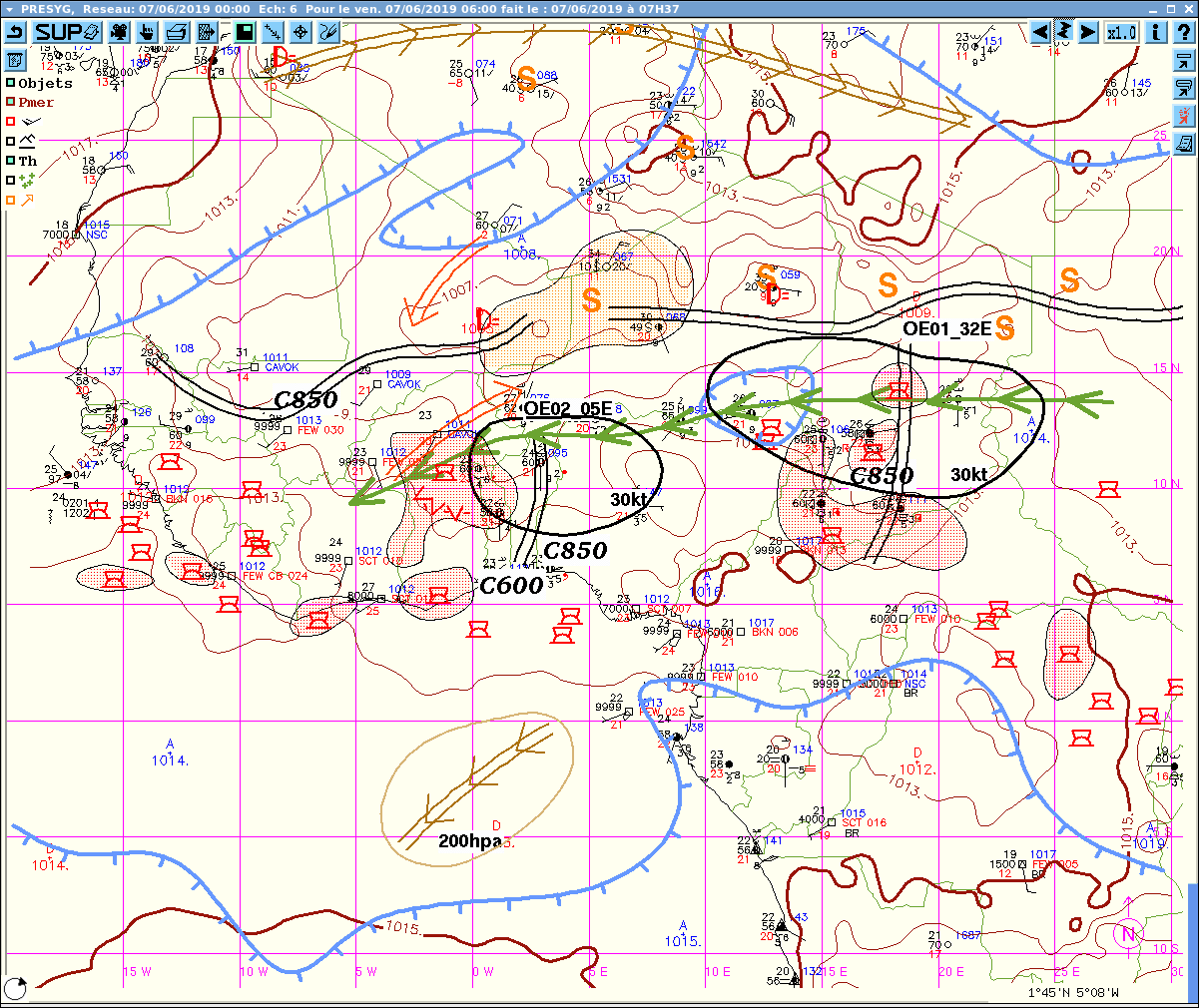Click the 'BKN 006' station report

[775, 632]
